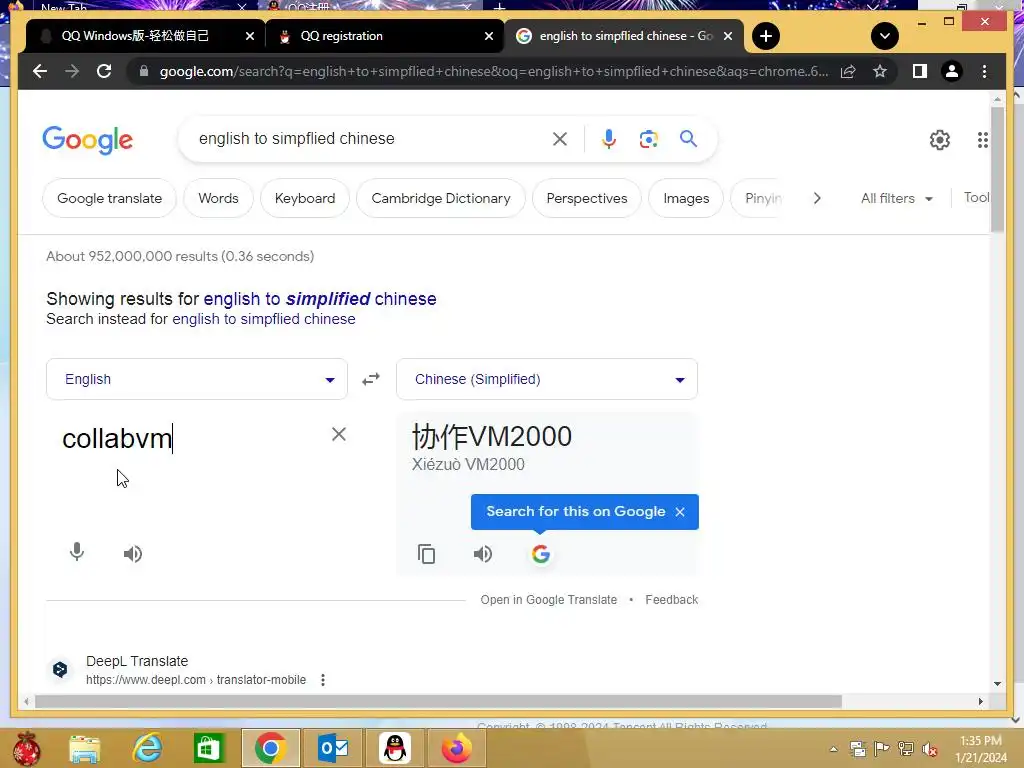Screen dimensions: 1024x768
Task: Click the horizontal page scrollbar thumb
Action: pos(438,701)
